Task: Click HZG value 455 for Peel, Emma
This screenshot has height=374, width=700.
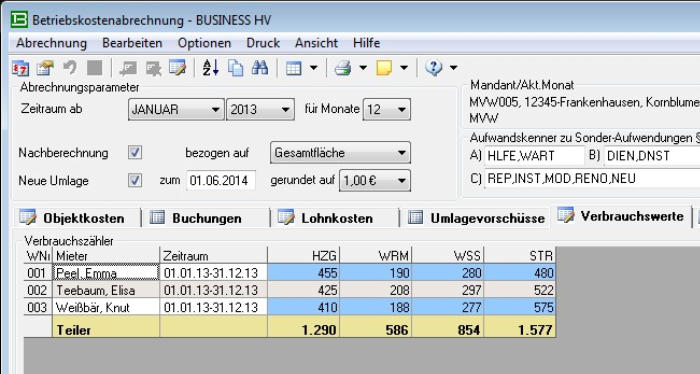Action: pyautogui.click(x=304, y=273)
